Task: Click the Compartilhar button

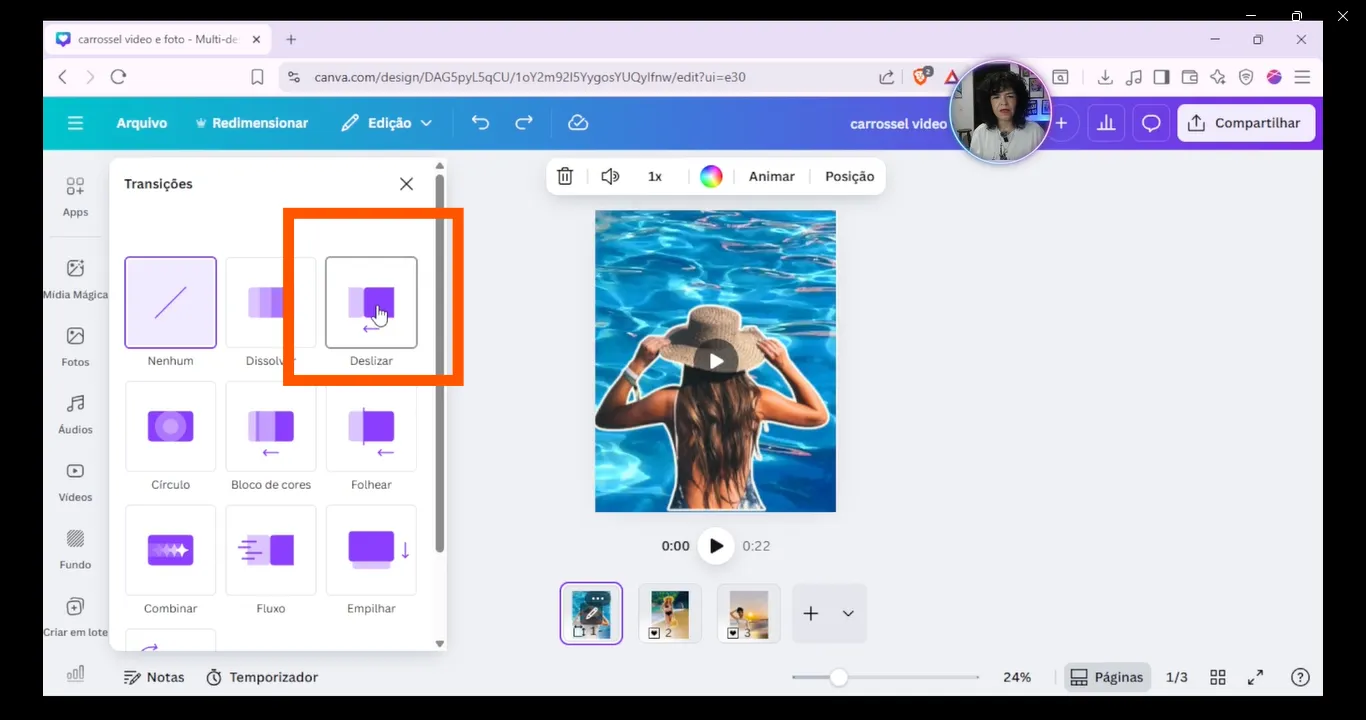Action: (1245, 123)
